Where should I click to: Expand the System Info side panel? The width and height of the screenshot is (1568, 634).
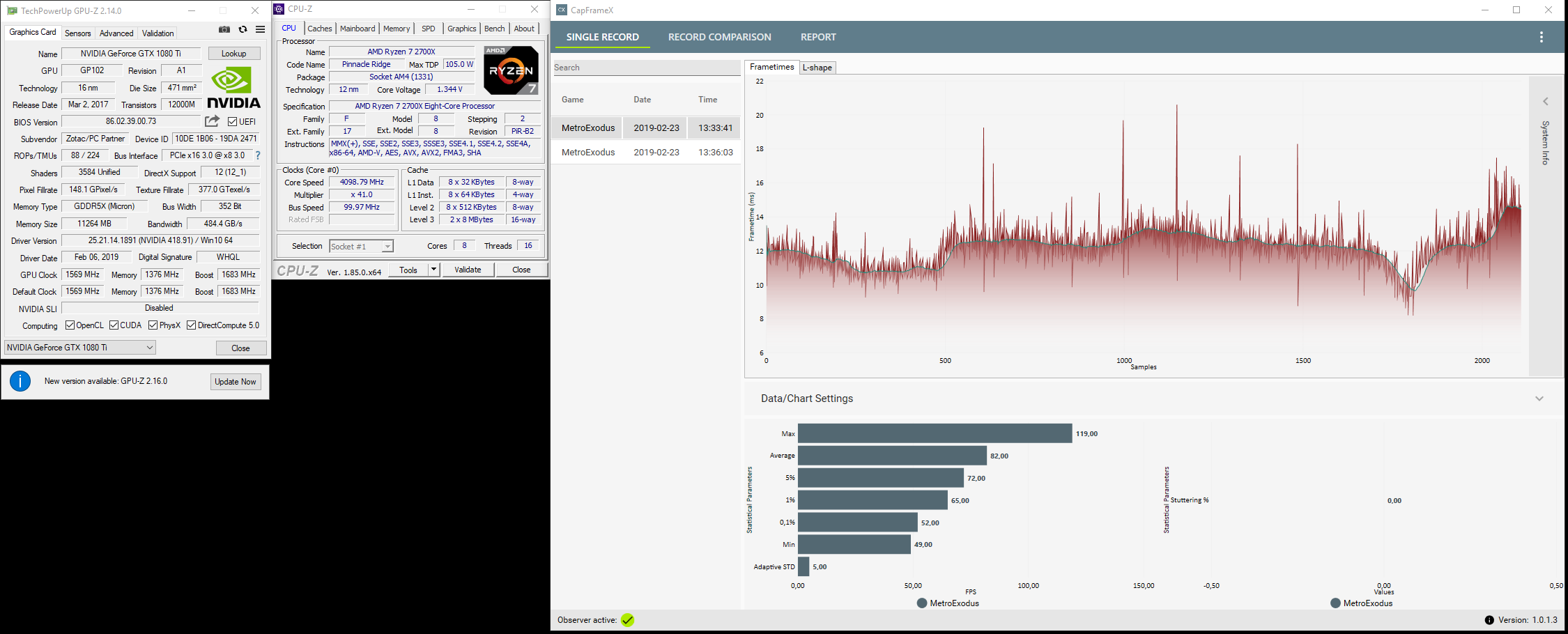tap(1545, 102)
